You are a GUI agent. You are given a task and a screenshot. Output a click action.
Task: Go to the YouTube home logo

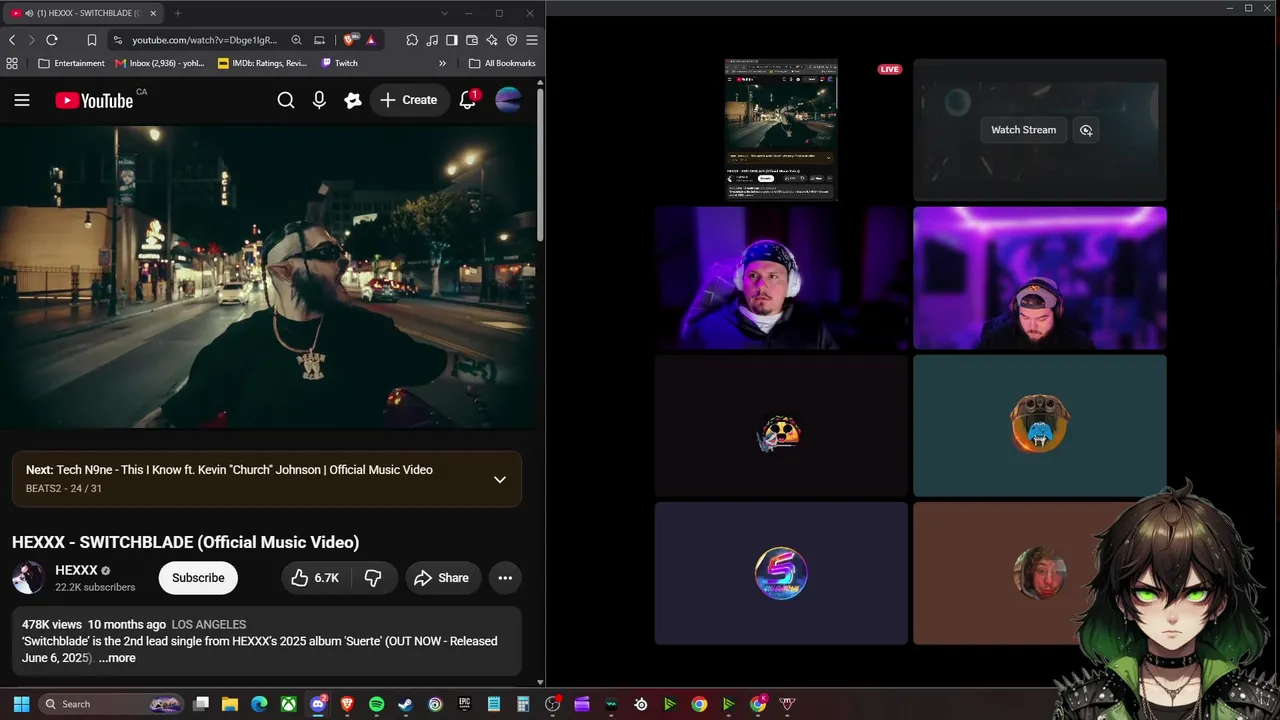coord(94,100)
